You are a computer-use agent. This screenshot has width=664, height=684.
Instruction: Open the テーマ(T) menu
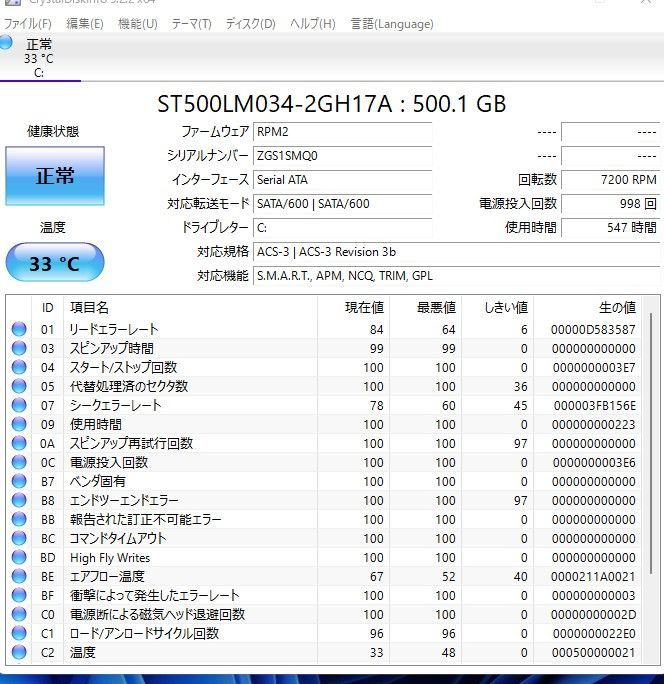(x=192, y=24)
